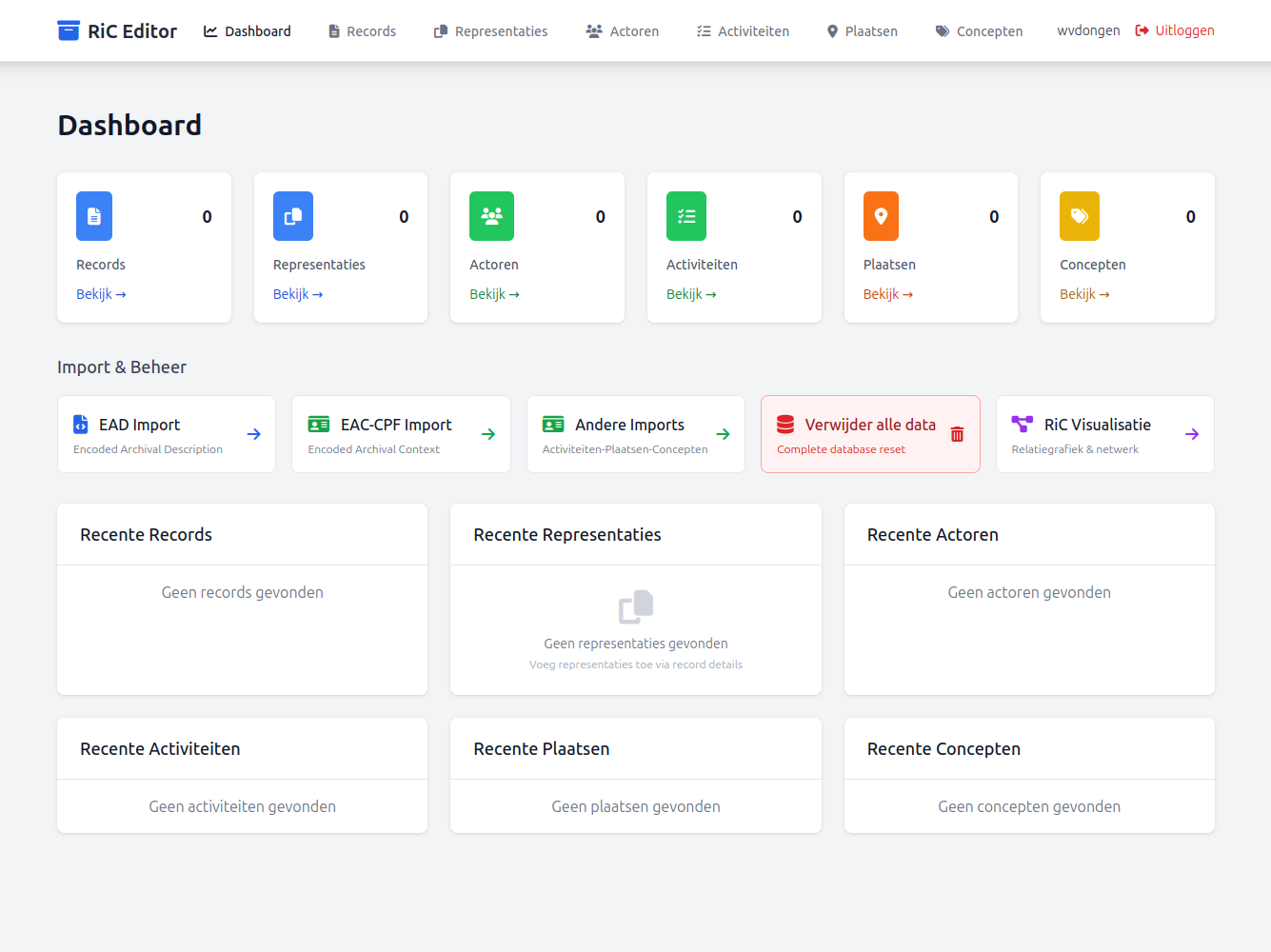Click Bekijk link under Actoren
The image size is (1271, 952).
tap(494, 294)
